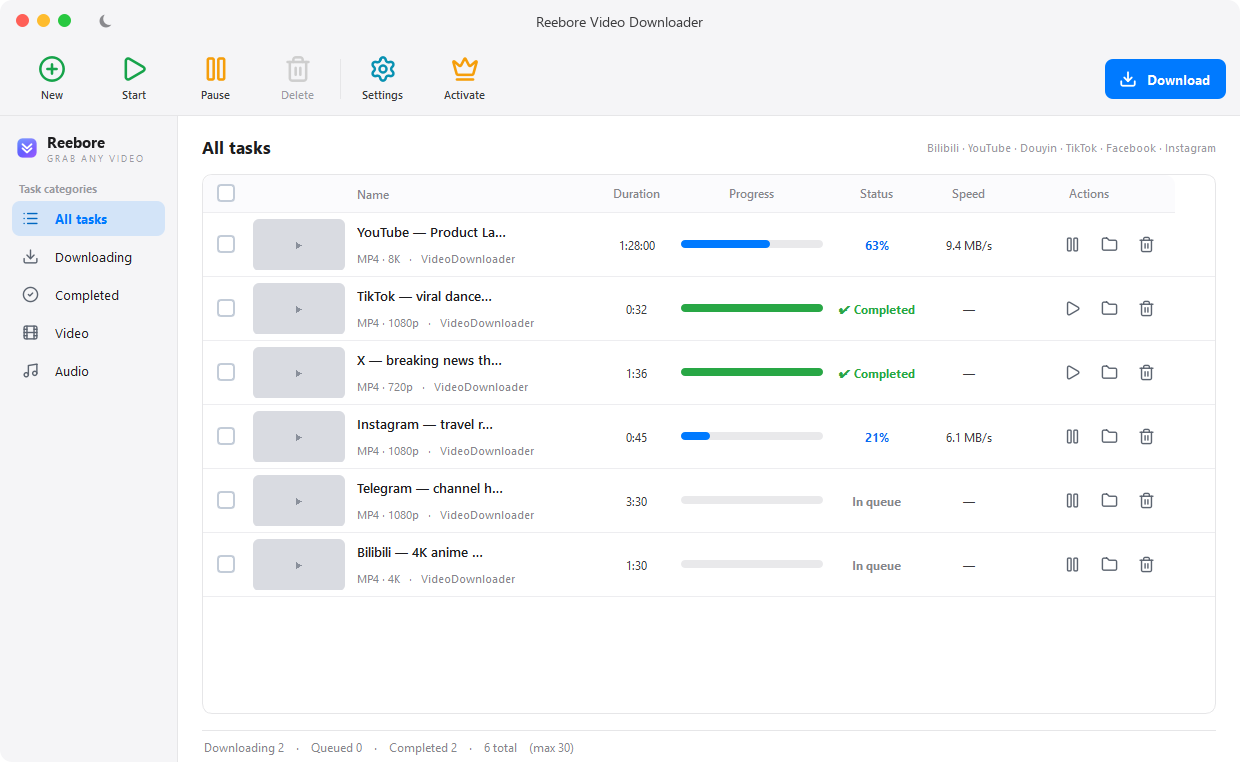Click the 6.1 MB/s speed value
The height and width of the screenshot is (762, 1240).
click(x=969, y=438)
